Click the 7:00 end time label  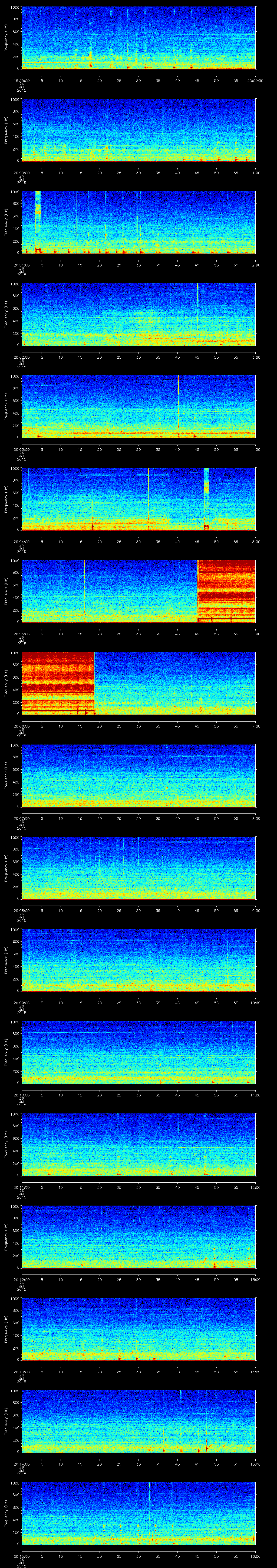click(x=256, y=726)
